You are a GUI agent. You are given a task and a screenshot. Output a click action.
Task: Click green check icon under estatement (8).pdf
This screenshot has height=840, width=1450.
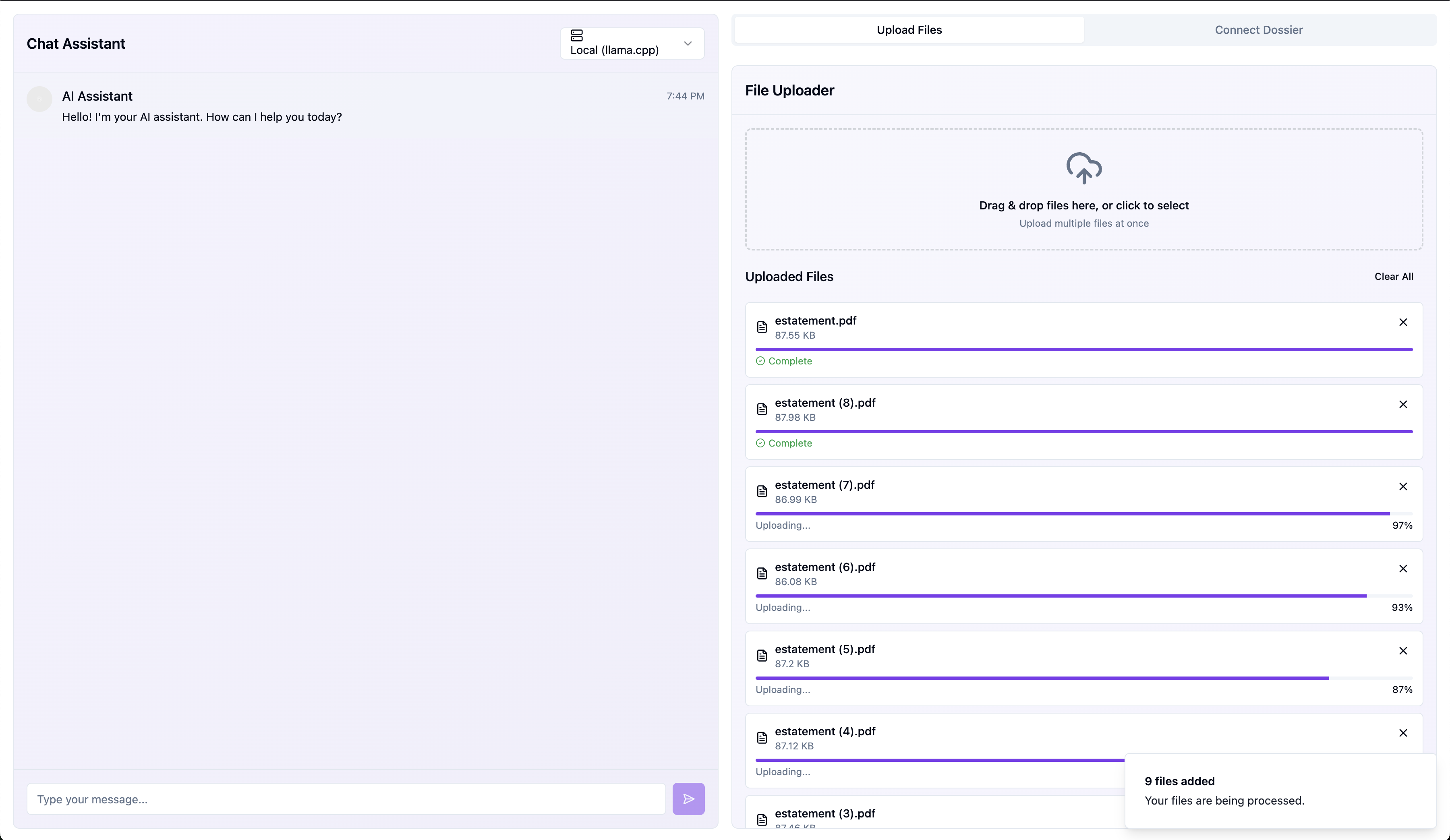click(x=760, y=444)
